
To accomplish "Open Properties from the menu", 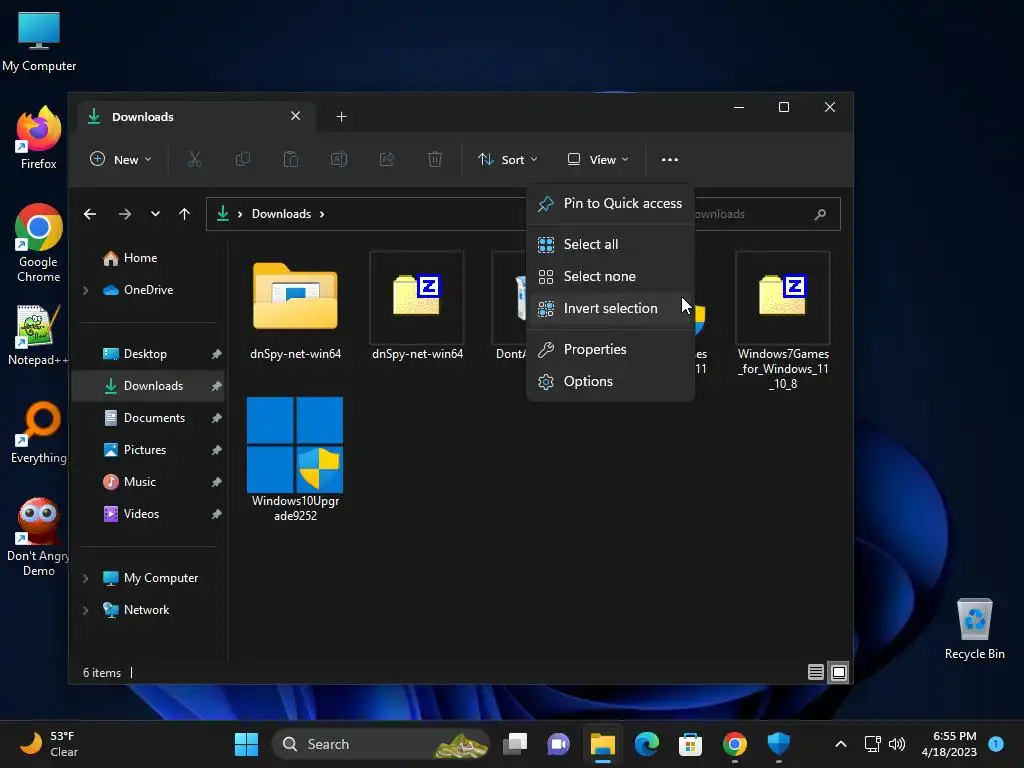I will click(x=610, y=349).
